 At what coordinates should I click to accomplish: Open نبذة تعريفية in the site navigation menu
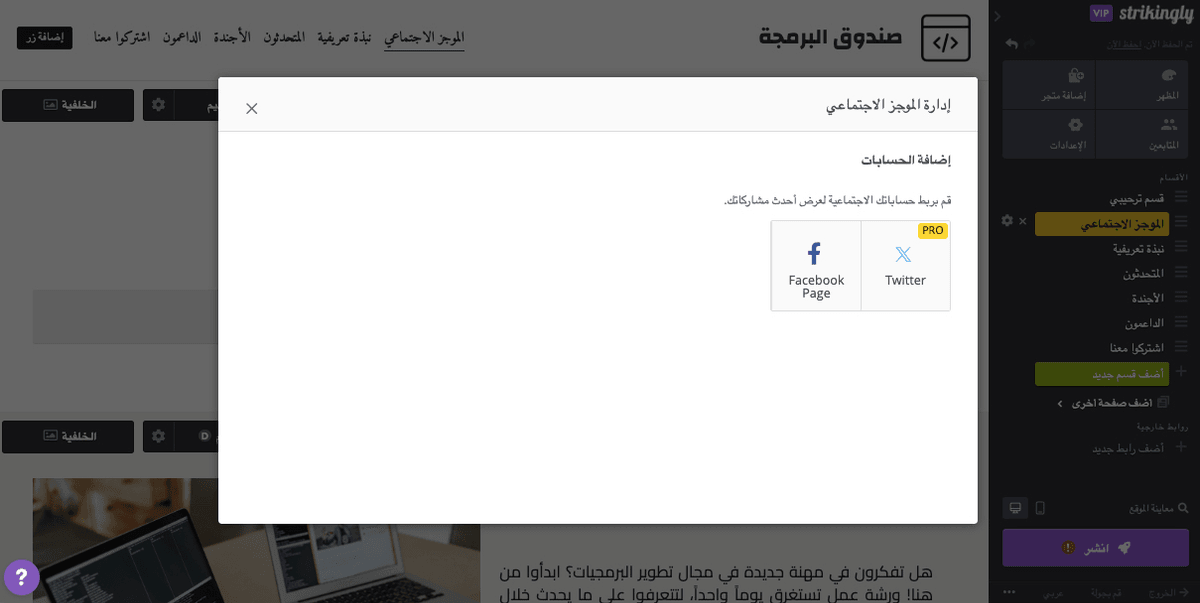[344, 37]
